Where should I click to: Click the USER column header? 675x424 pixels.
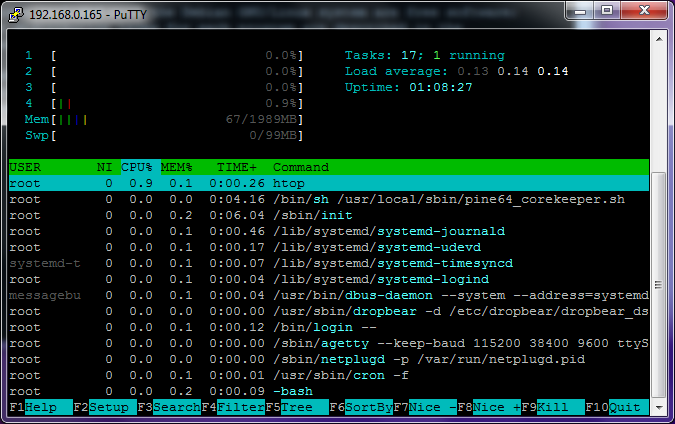click(26, 167)
